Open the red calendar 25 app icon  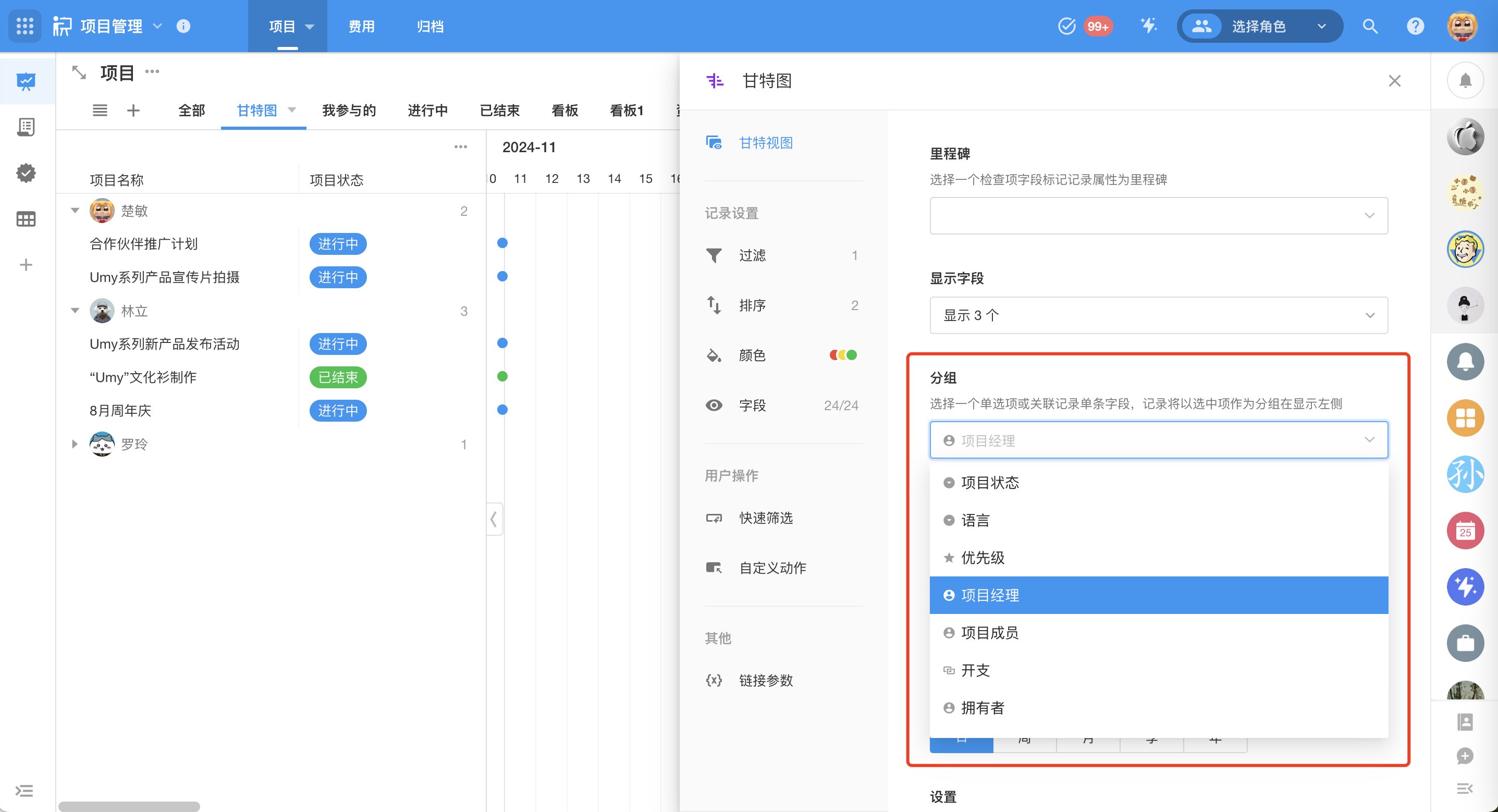(1465, 531)
